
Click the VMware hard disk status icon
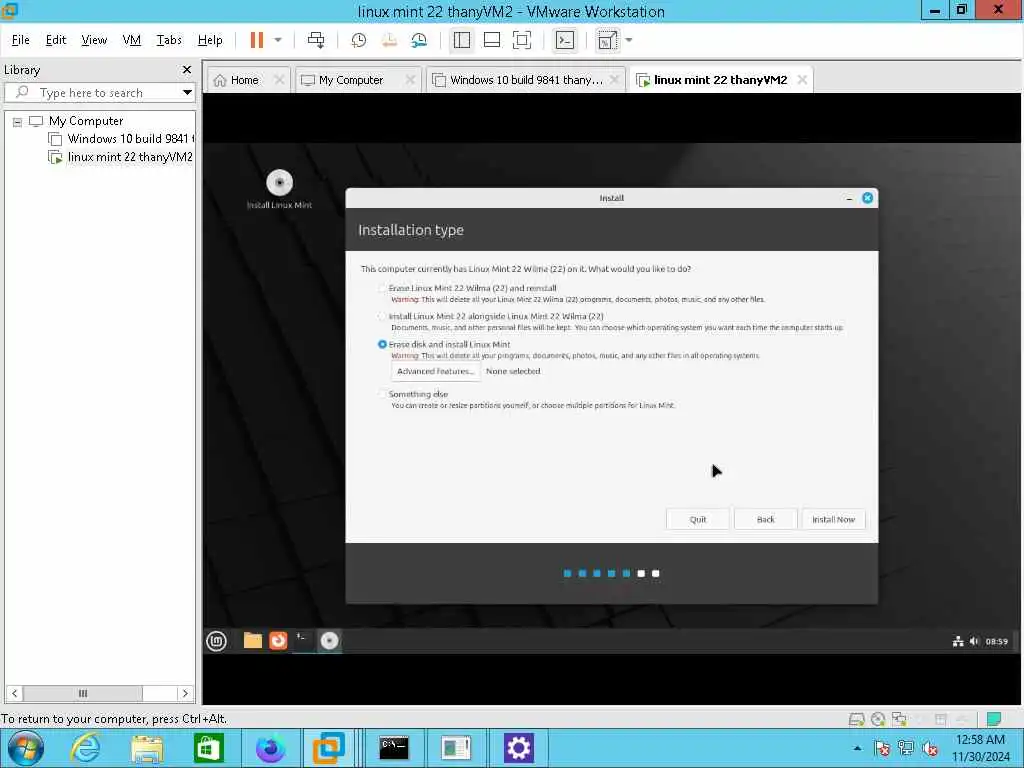pyautogui.click(x=856, y=720)
